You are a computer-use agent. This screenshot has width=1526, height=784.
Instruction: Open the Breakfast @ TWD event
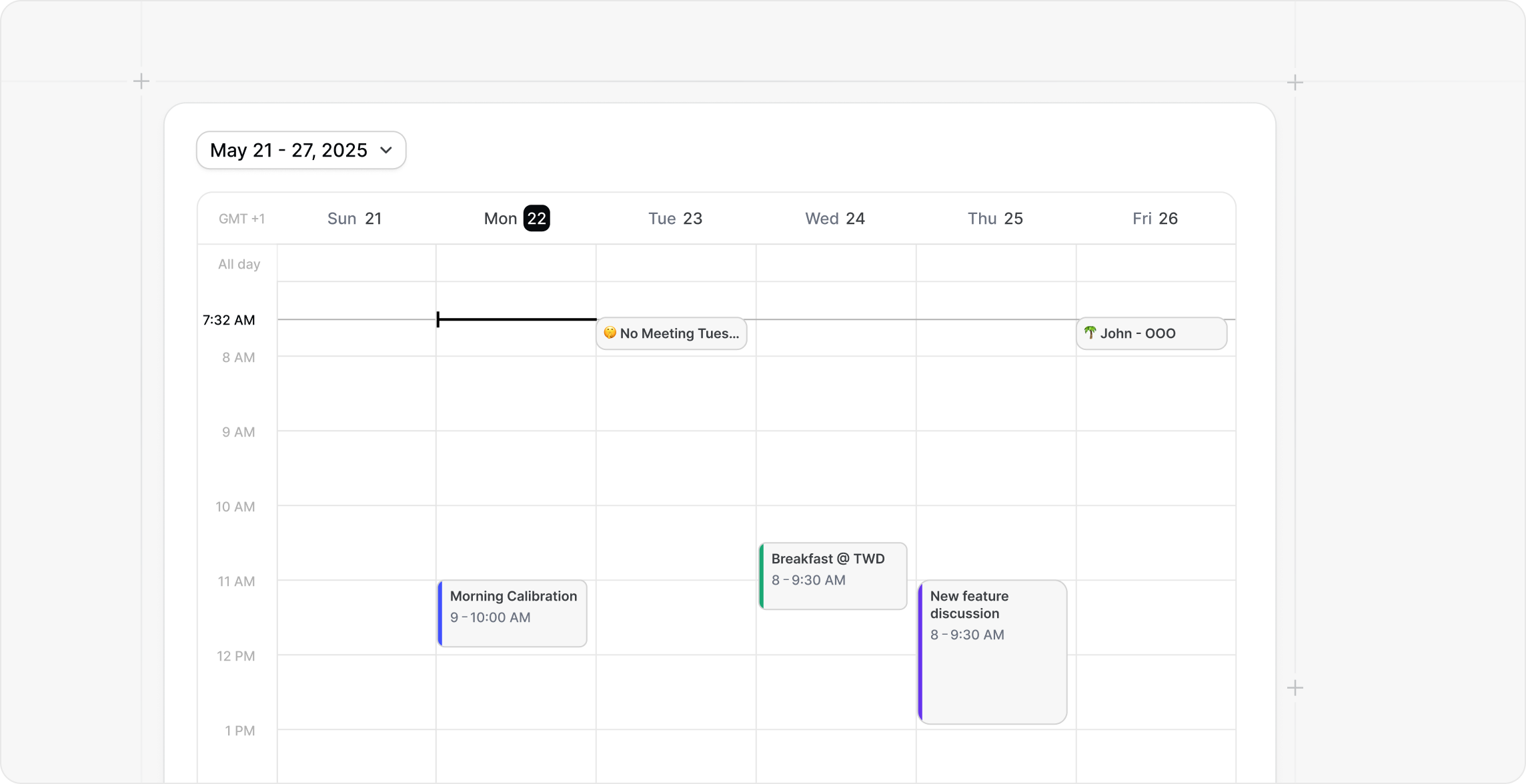(833, 576)
